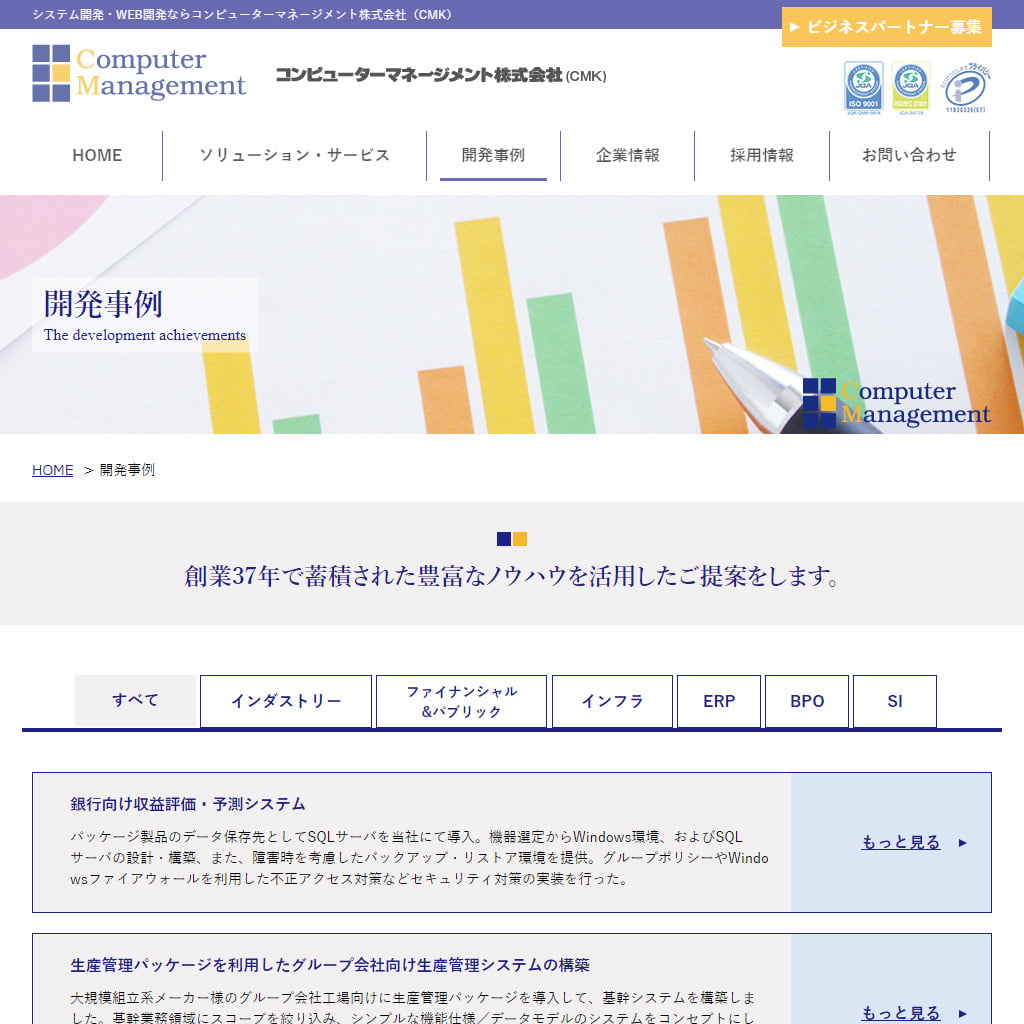Click the ISO/IEC 27001 certification badge
The width and height of the screenshot is (1024, 1024).
[x=910, y=88]
